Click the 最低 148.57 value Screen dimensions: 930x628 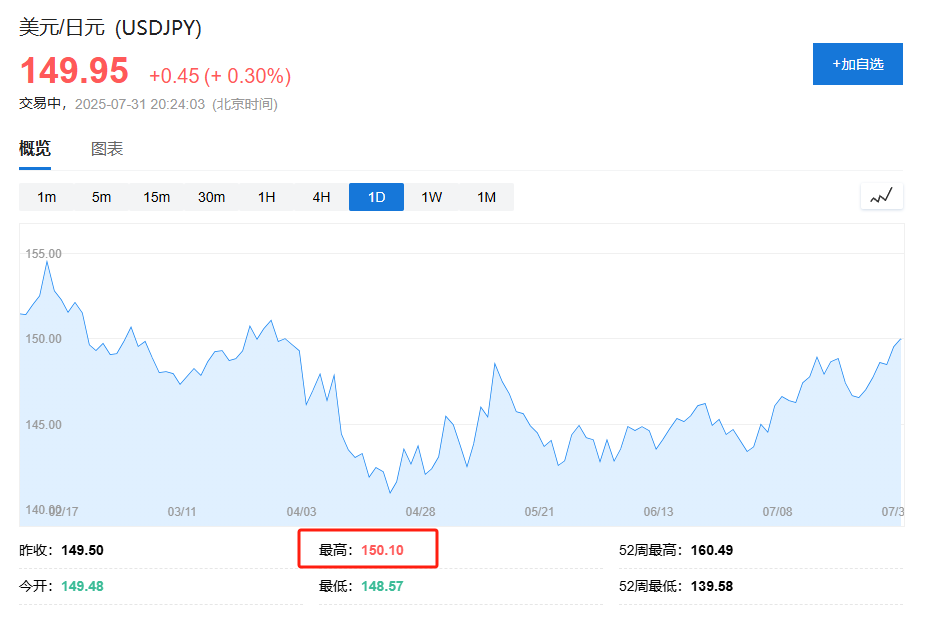[382, 586]
